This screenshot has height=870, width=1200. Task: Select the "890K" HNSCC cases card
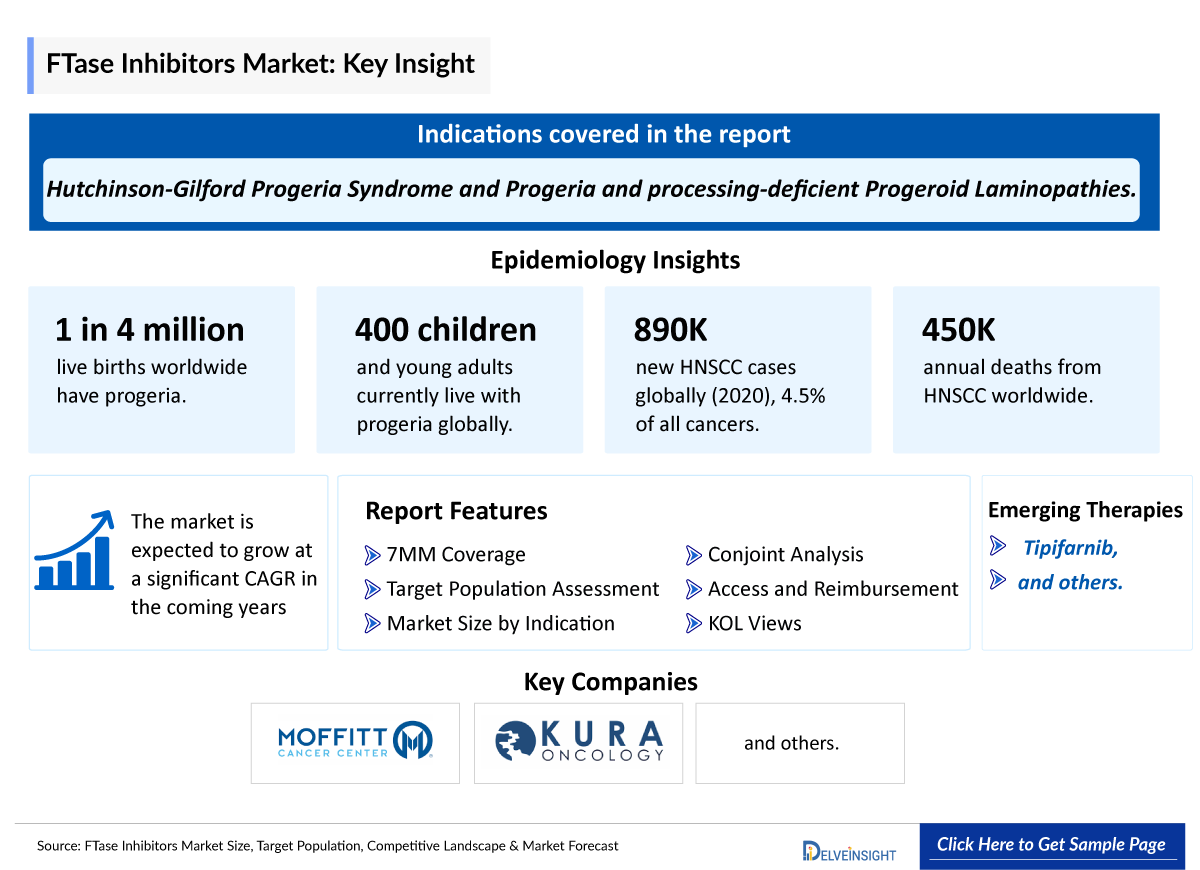[x=737, y=369]
